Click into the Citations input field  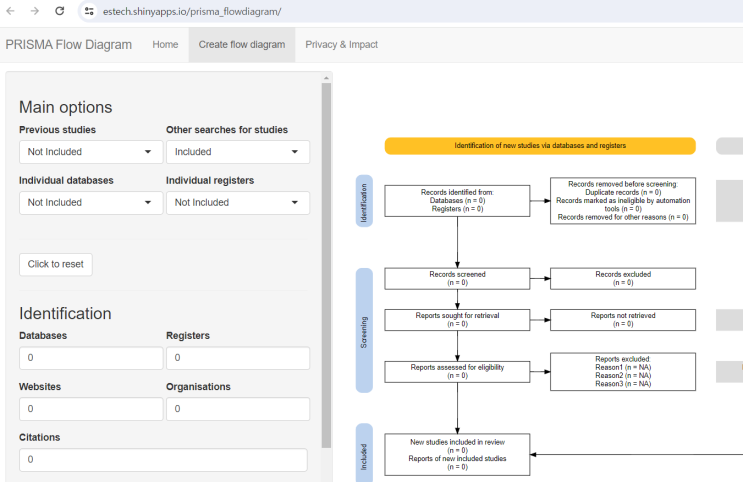[x=163, y=460]
